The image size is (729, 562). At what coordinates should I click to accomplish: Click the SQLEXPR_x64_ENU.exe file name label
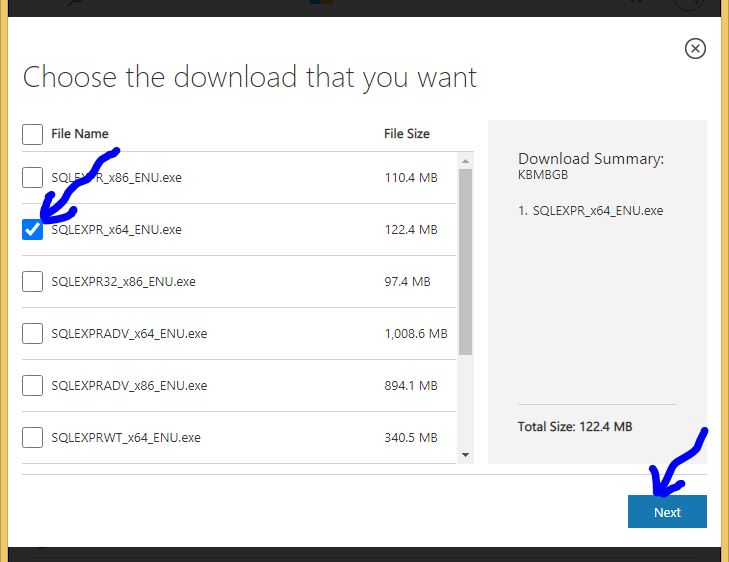[x=116, y=230]
